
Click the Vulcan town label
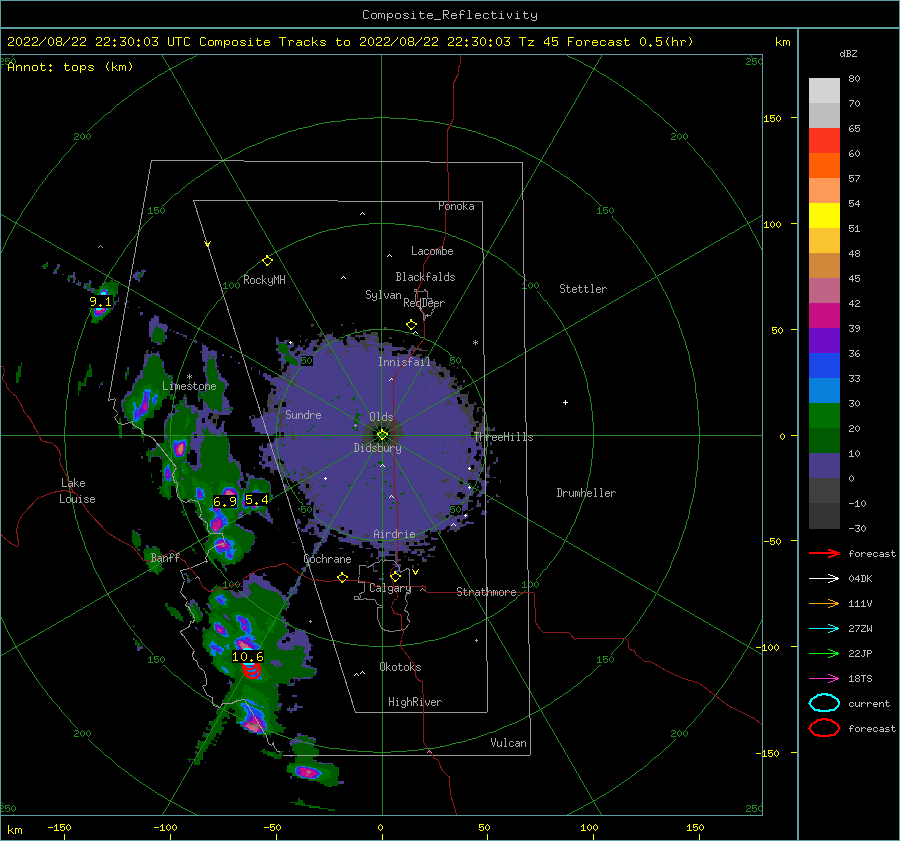pos(509,743)
